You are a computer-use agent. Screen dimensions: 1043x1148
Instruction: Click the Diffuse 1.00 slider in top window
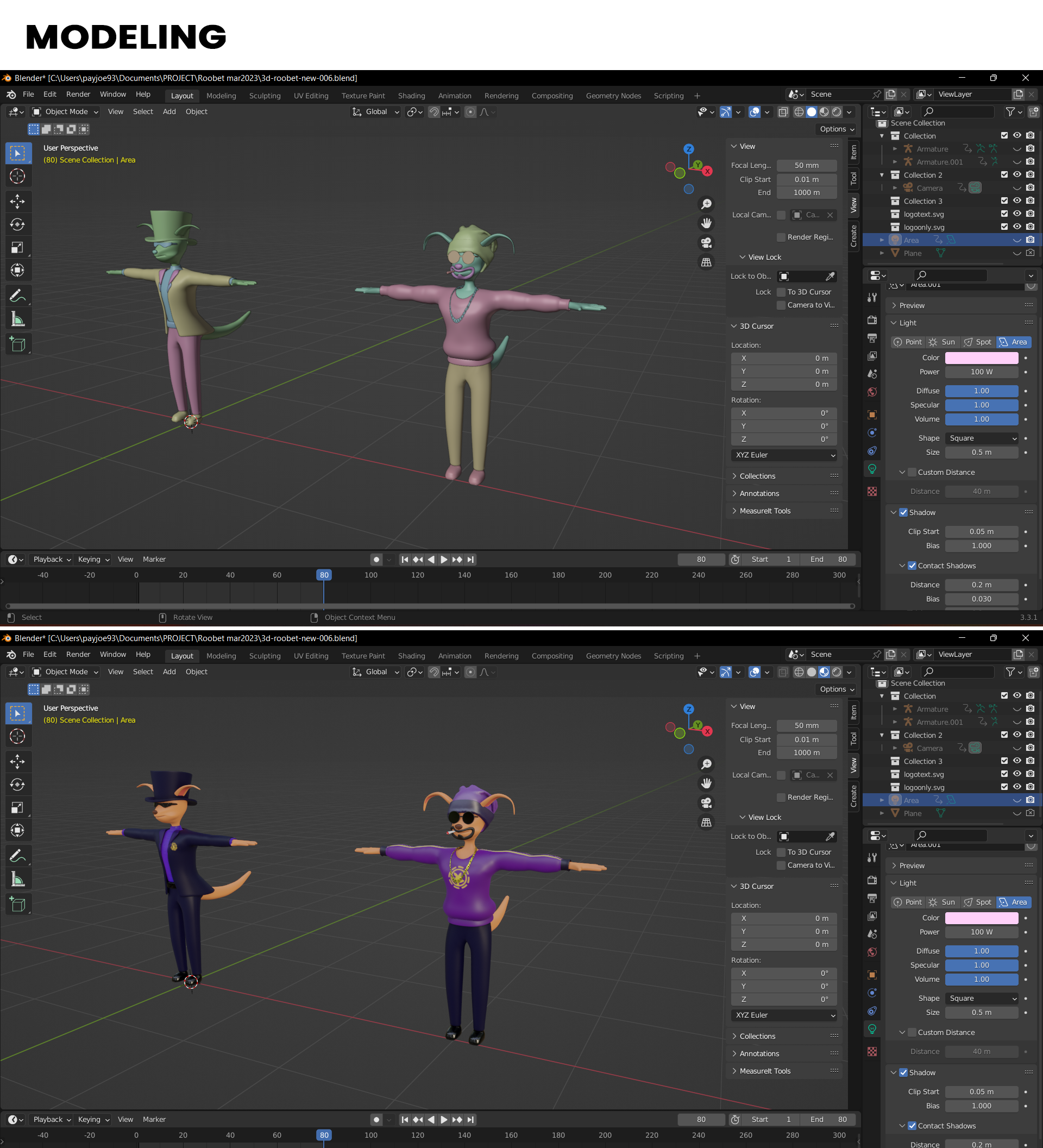(x=982, y=391)
